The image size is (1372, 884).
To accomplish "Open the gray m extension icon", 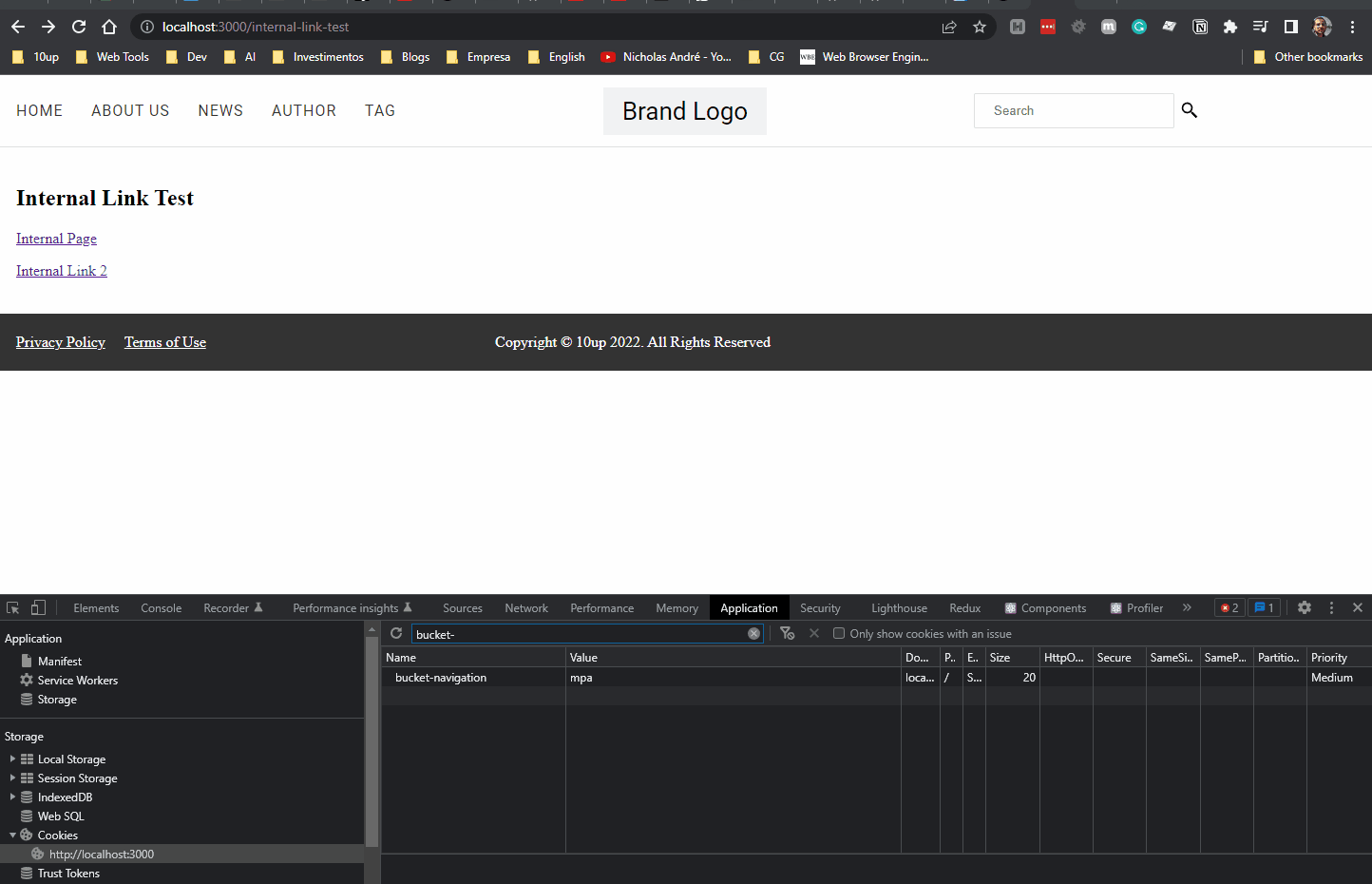I will coord(1109,27).
